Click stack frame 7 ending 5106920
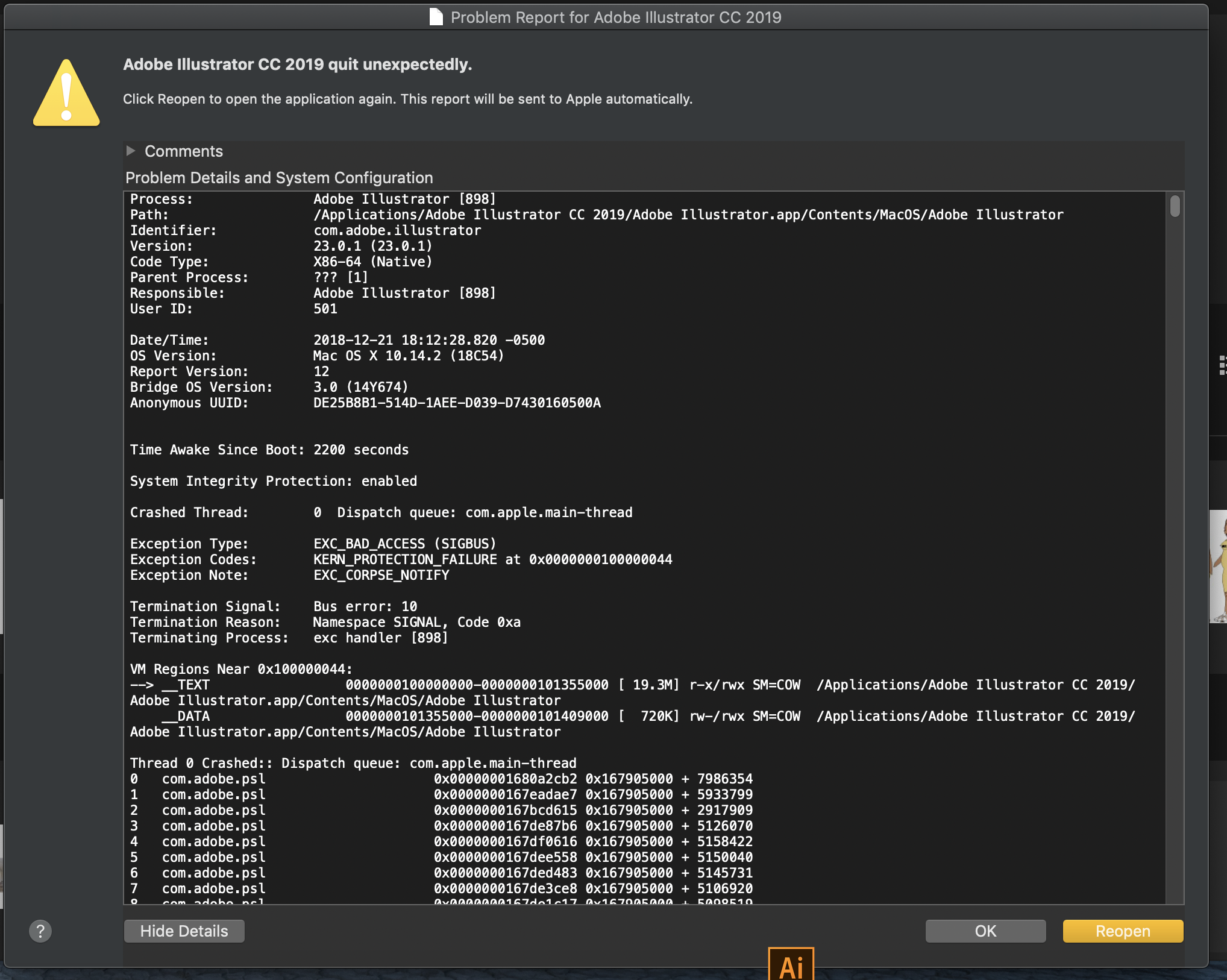The image size is (1227, 980). tap(441, 888)
